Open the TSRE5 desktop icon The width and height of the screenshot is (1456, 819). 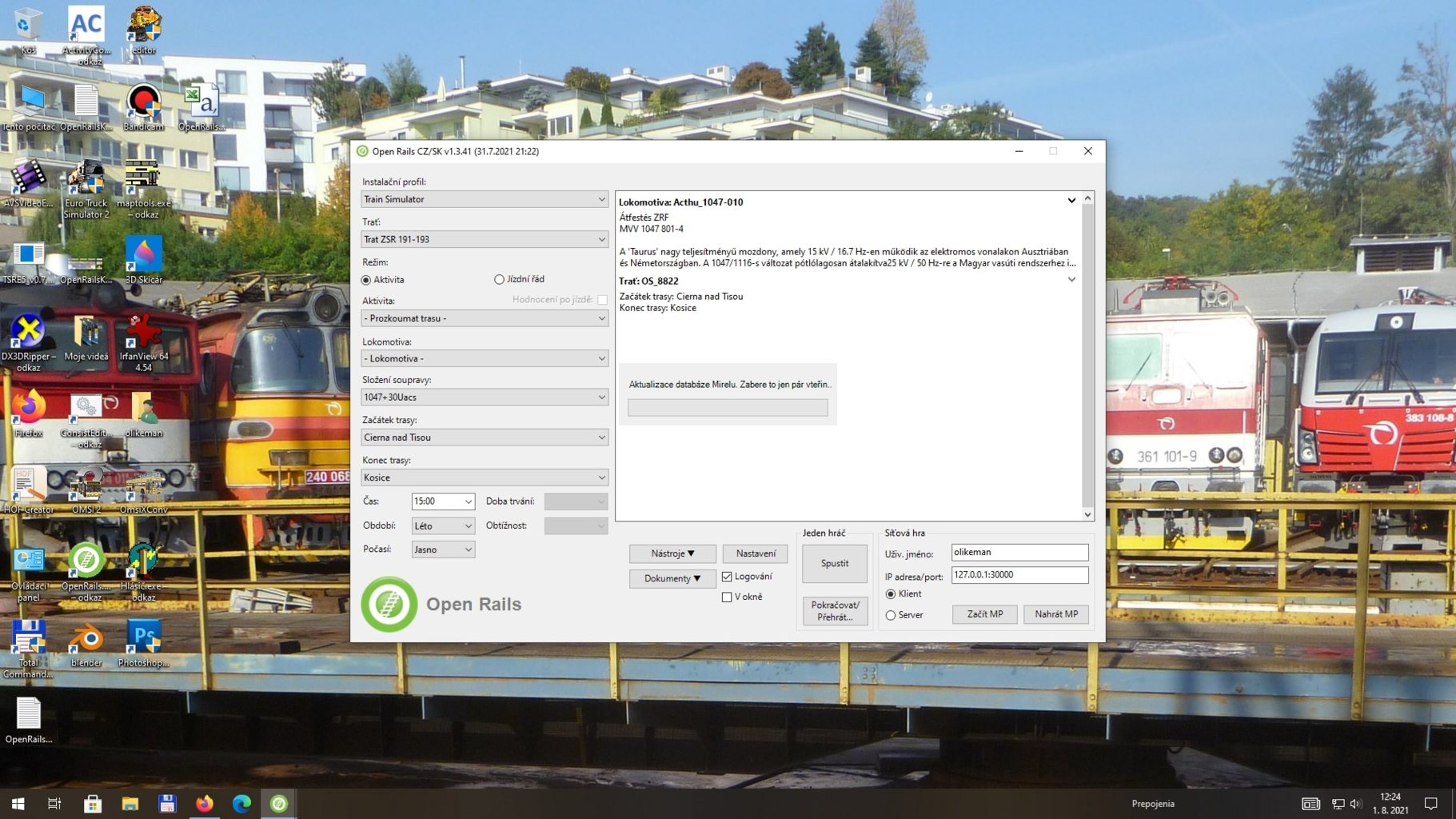pyautogui.click(x=29, y=260)
